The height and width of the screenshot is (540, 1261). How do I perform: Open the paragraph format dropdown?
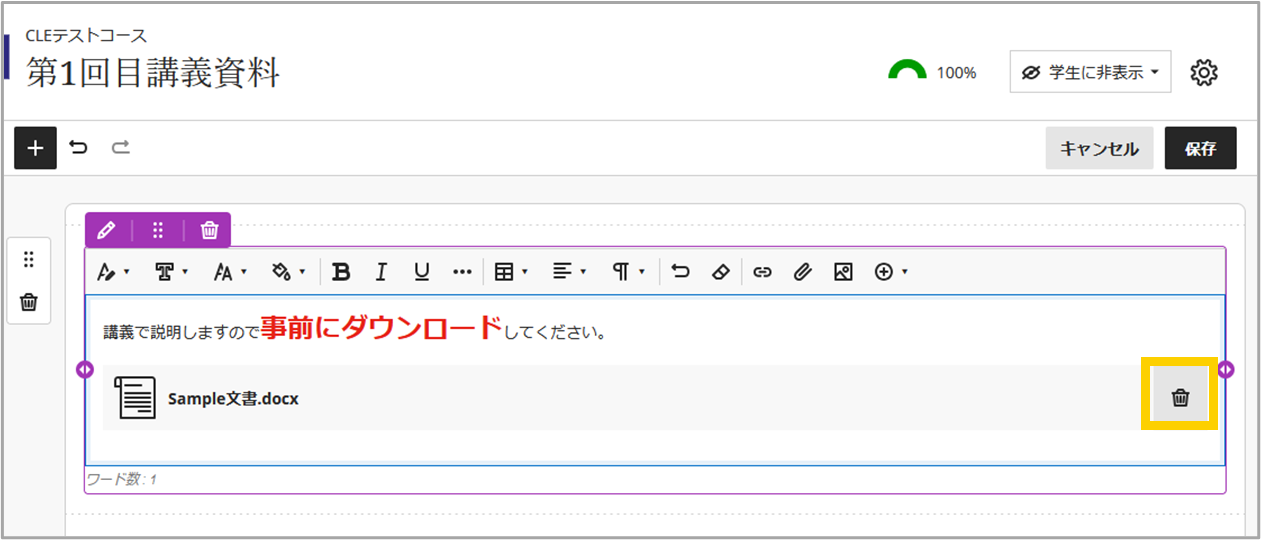click(629, 271)
